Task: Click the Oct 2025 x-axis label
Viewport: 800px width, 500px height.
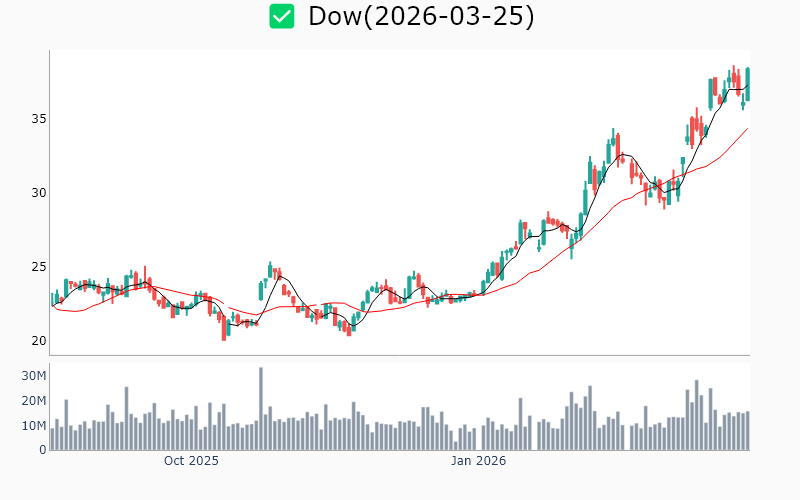Action: (x=191, y=461)
